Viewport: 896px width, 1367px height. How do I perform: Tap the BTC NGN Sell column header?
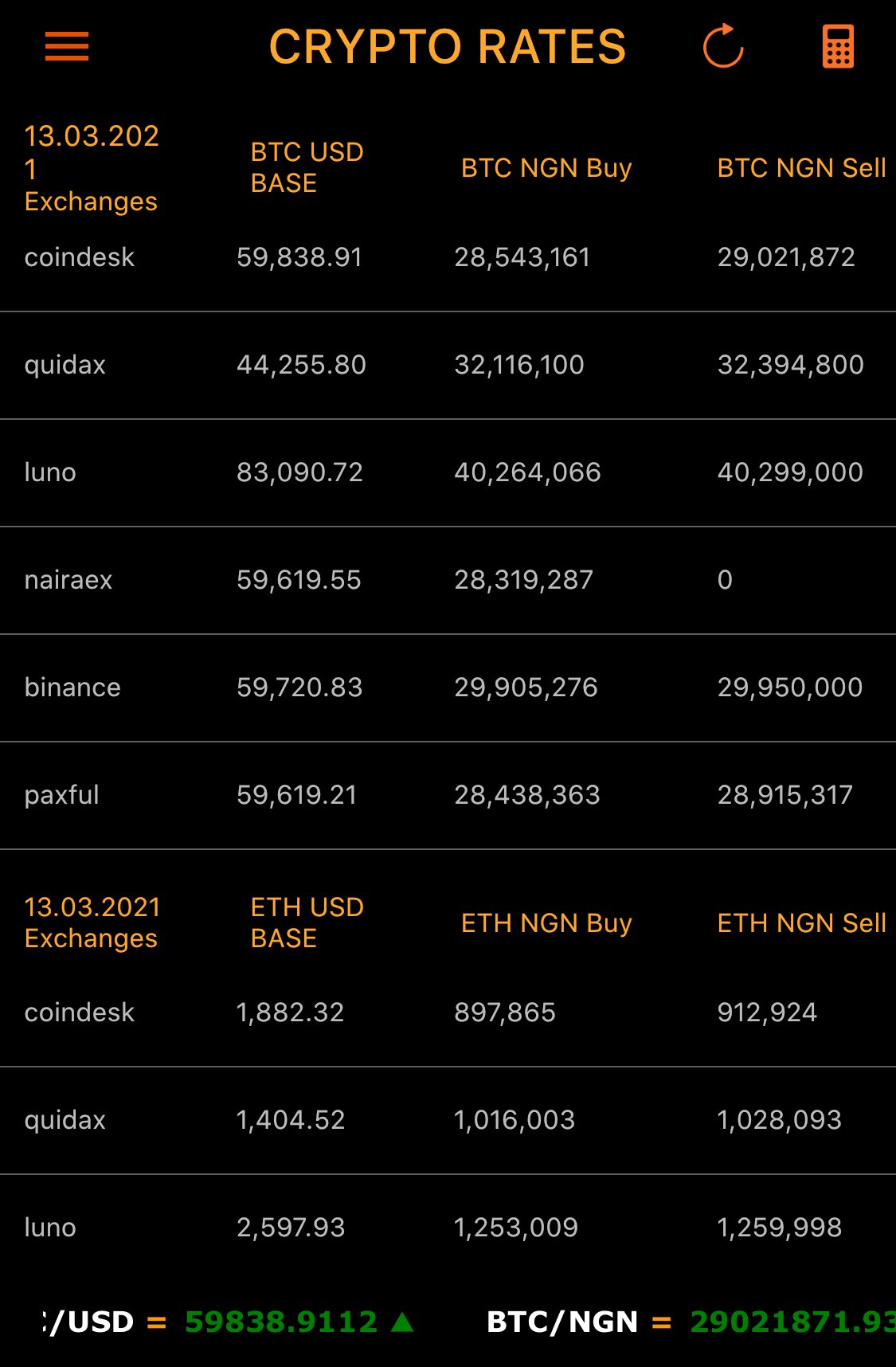tap(801, 168)
